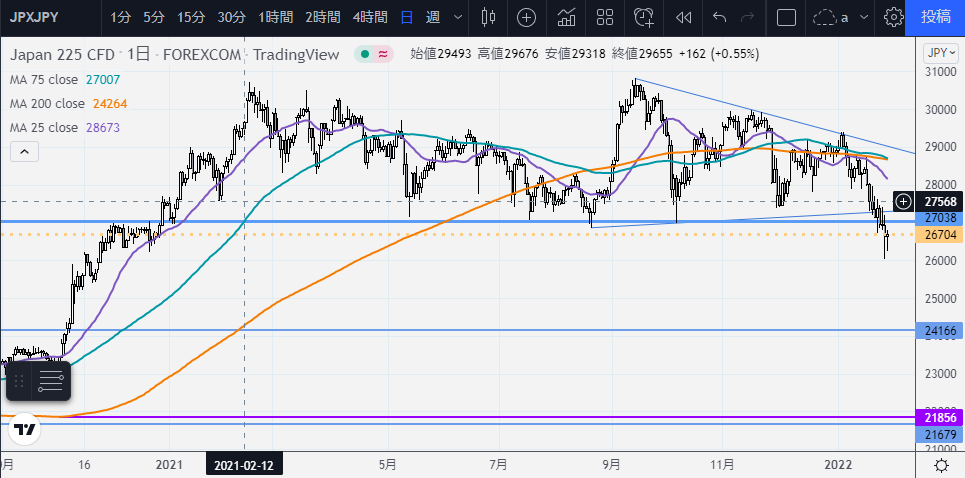
Task: Expand the layout name dropdown arrow
Action: [x=864, y=17]
